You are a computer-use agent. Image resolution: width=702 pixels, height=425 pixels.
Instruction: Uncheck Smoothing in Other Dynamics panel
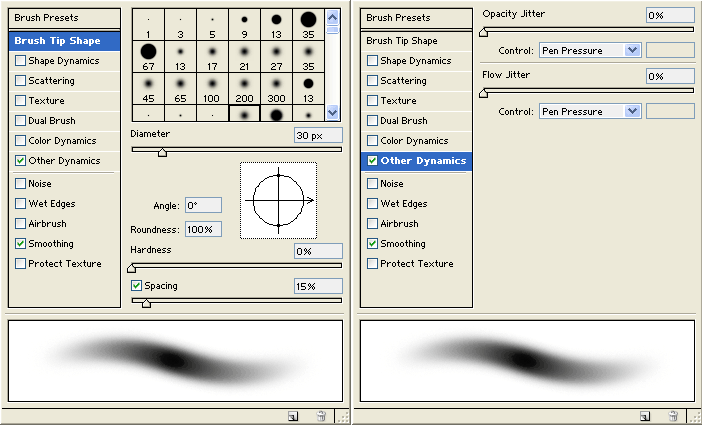coord(372,244)
